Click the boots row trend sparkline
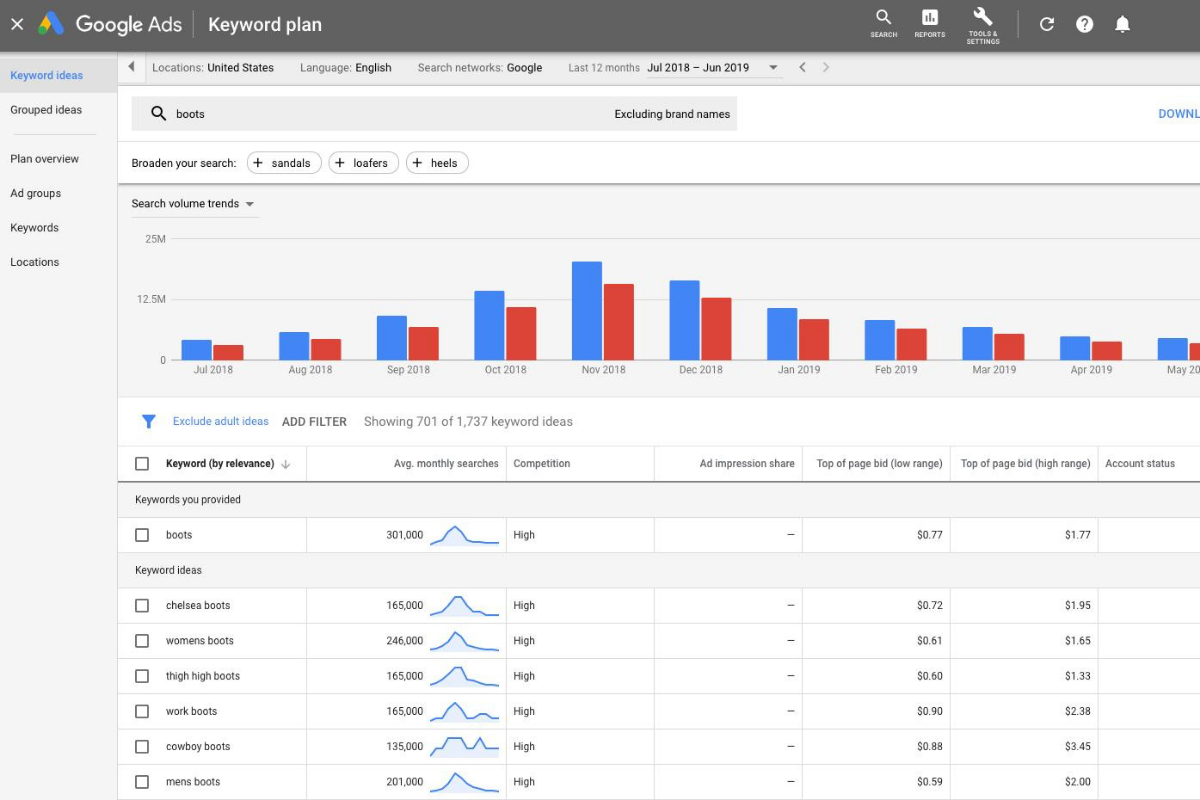The width and height of the screenshot is (1200, 800). pyautogui.click(x=464, y=535)
